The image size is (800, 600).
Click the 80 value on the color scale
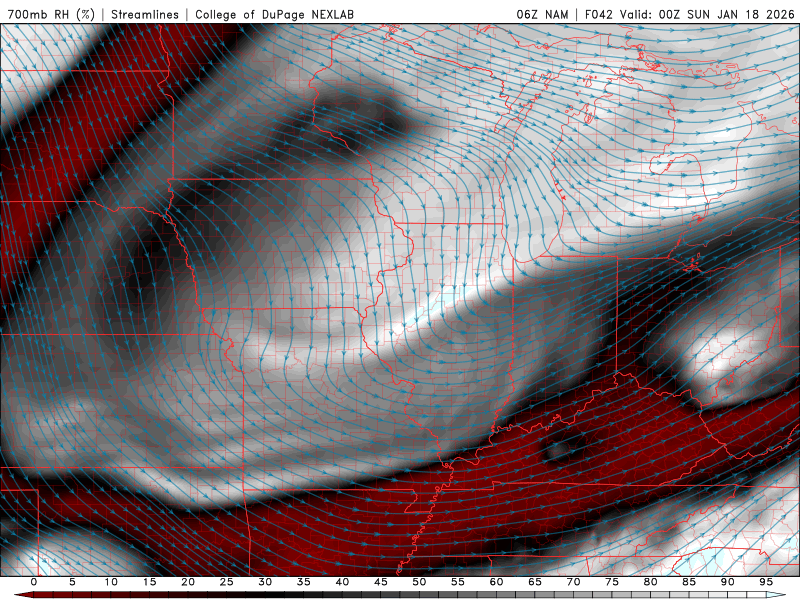[x=650, y=582]
